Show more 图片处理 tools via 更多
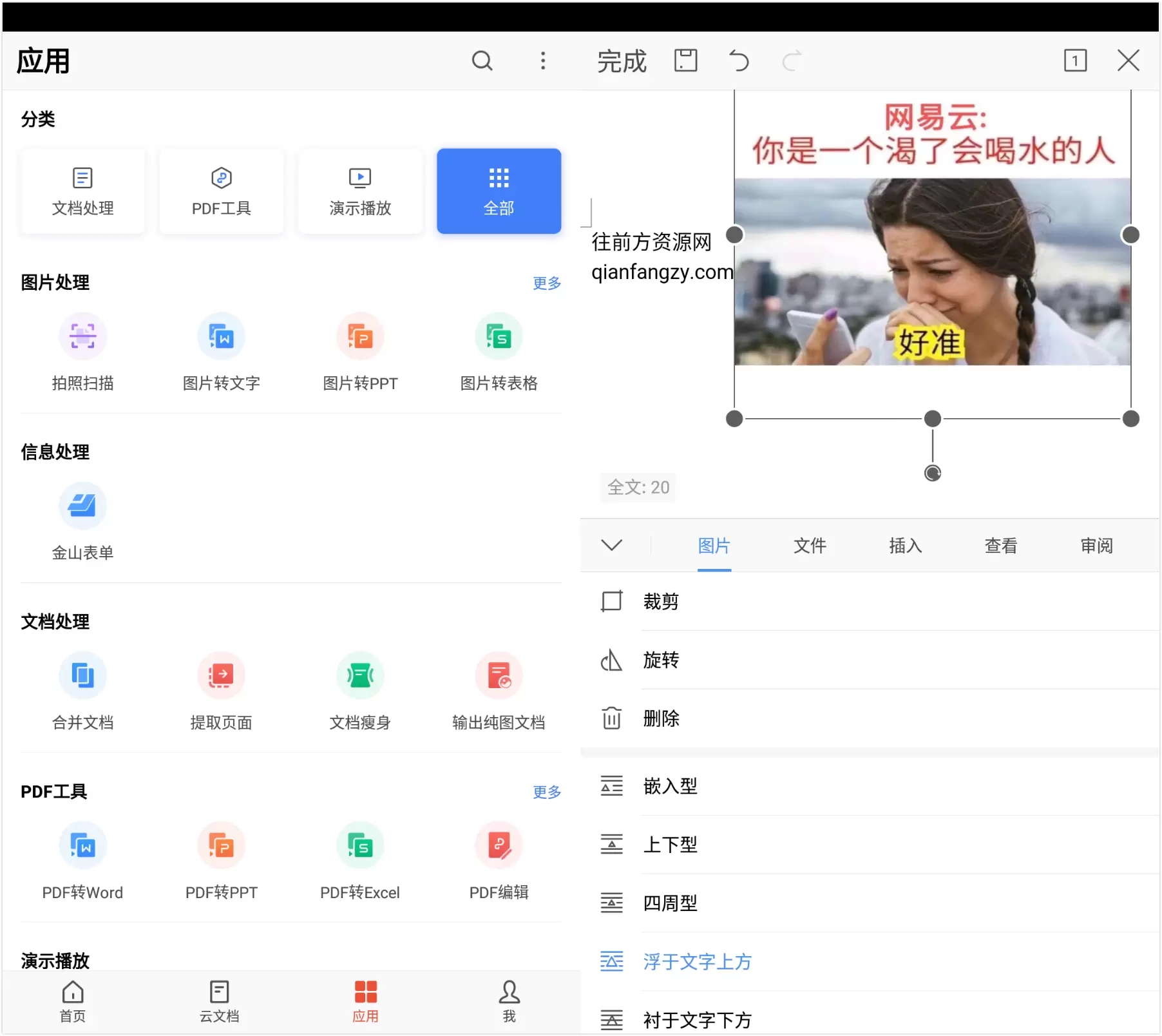 [546, 283]
